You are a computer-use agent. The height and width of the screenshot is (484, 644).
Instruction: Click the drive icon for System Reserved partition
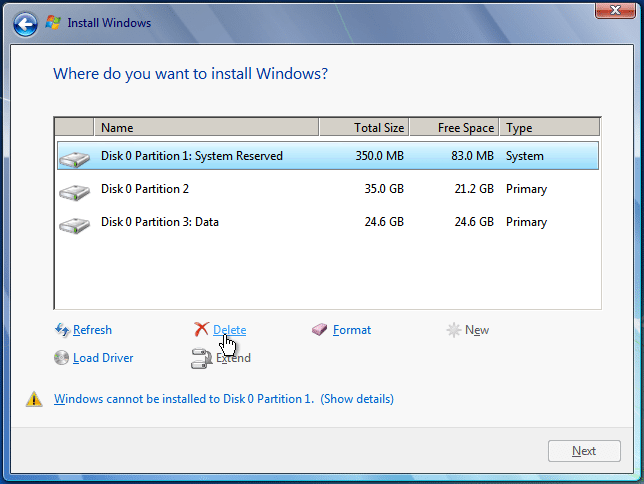tap(74, 159)
